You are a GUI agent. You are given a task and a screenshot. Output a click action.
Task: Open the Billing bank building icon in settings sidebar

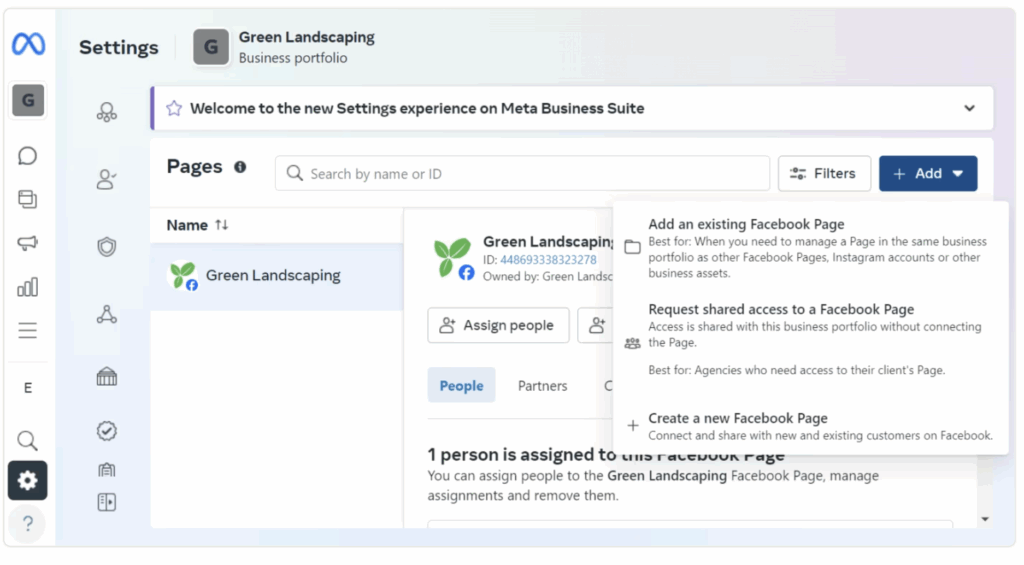106,376
